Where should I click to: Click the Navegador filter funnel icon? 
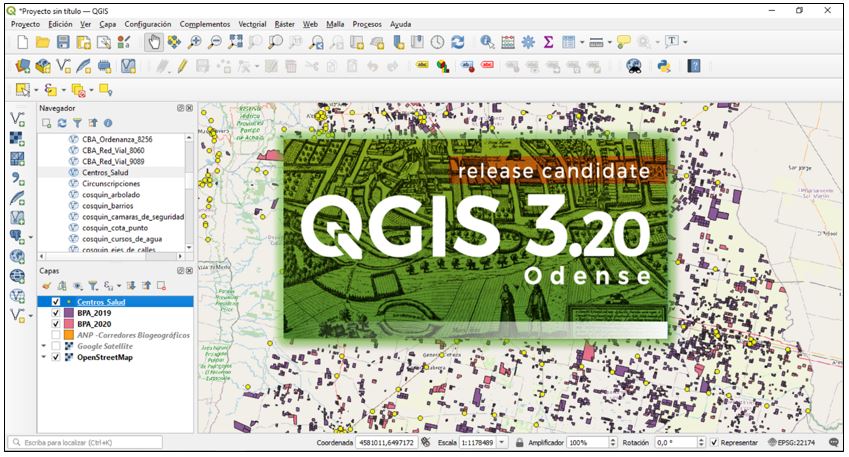pos(77,123)
